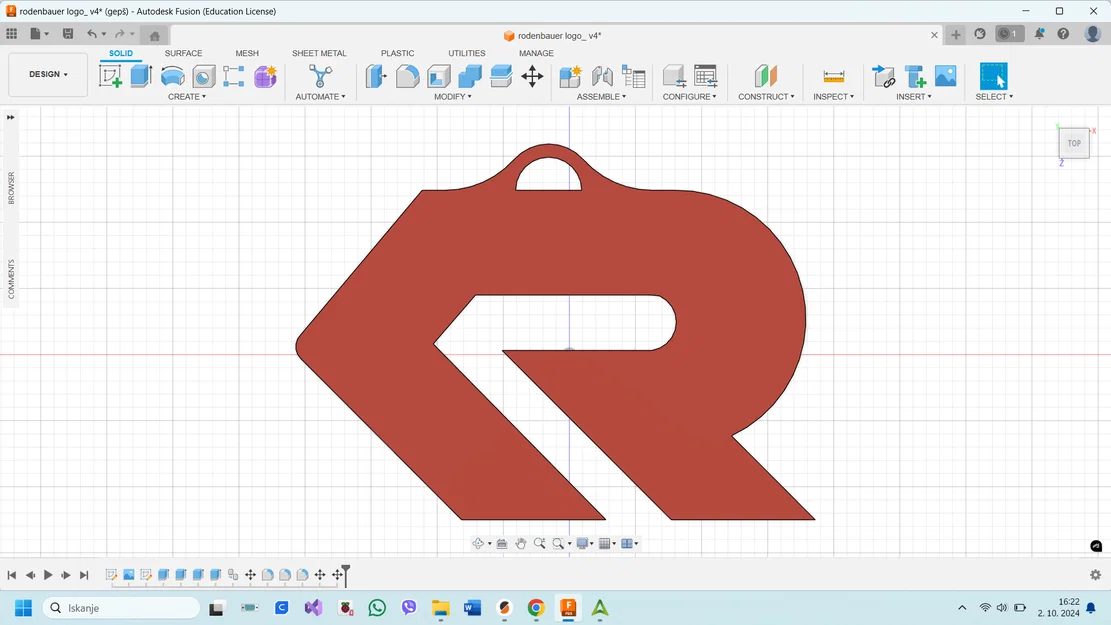The width and height of the screenshot is (1111, 625).
Task: Activate the Move/Copy tool in ribbon
Action: [532, 76]
